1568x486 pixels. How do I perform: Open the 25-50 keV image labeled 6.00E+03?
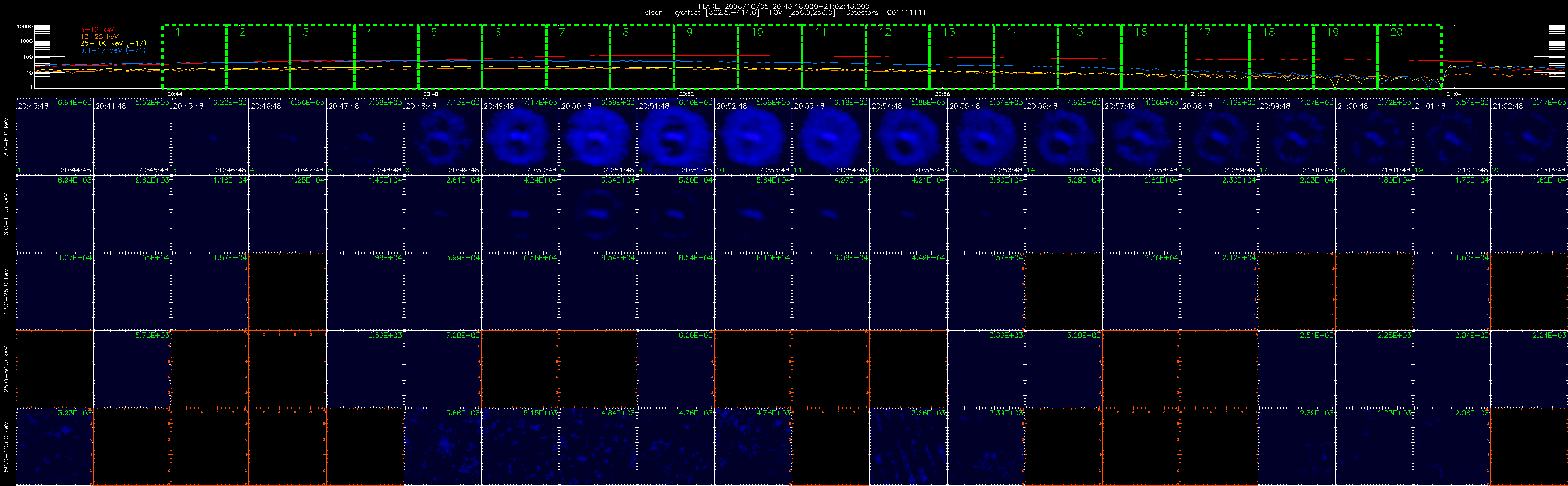676,369
